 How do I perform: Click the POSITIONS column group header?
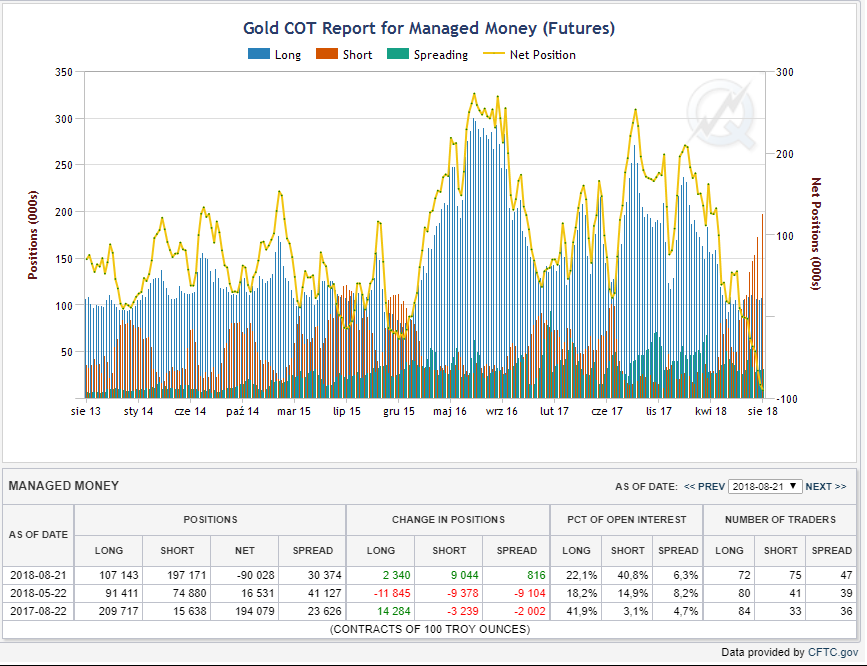(x=210, y=520)
